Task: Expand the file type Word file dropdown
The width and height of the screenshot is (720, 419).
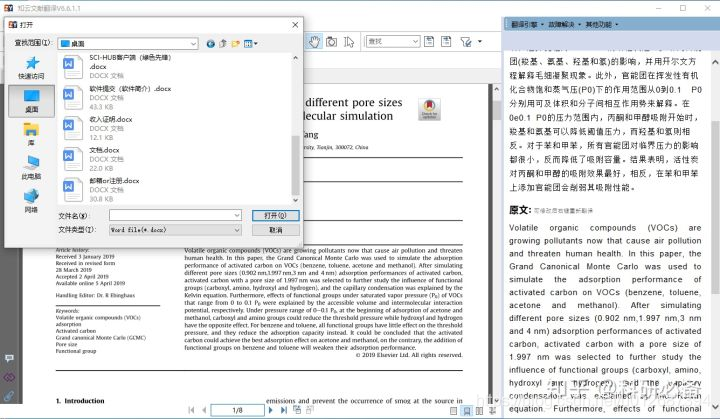Action: pyautogui.click(x=237, y=230)
